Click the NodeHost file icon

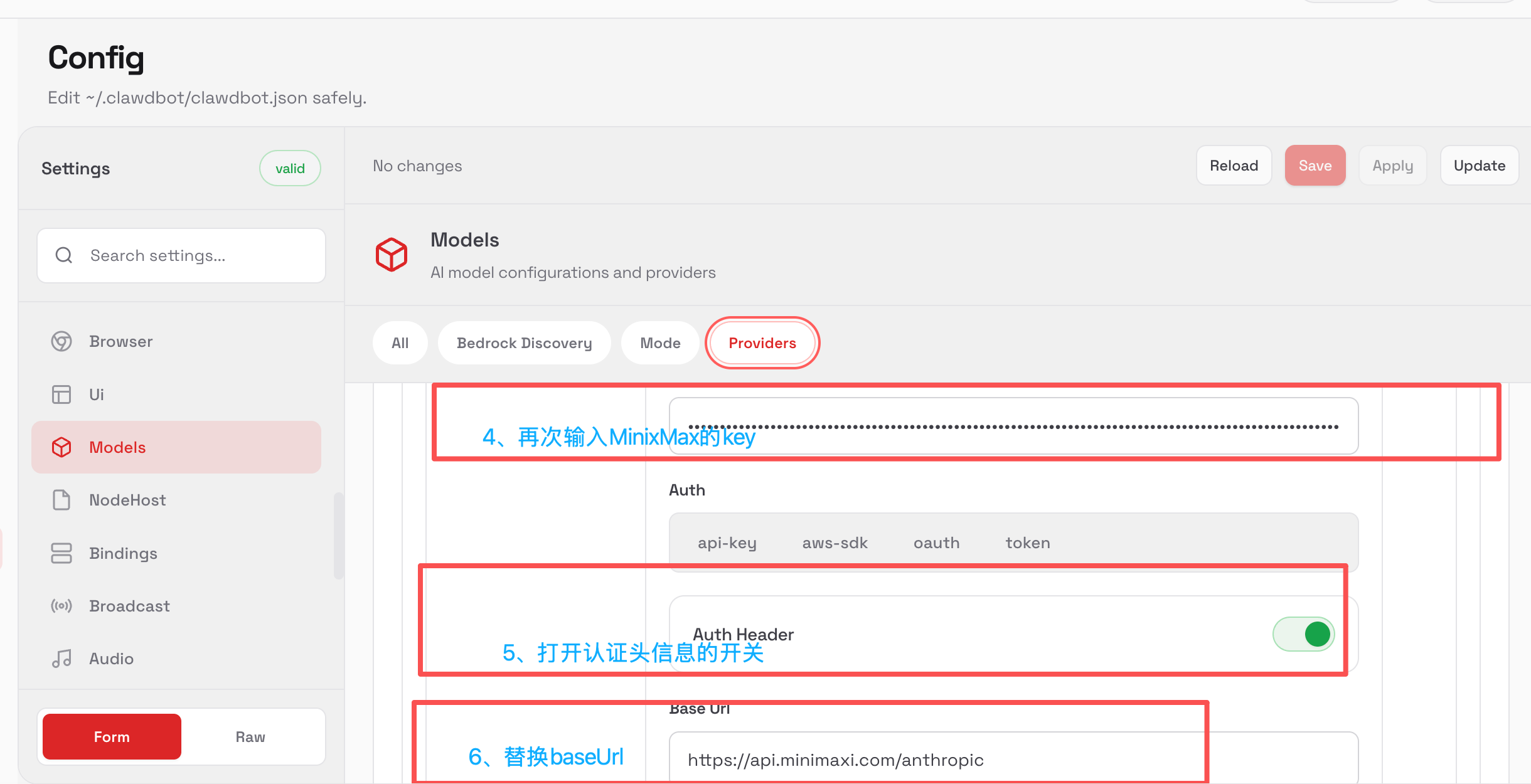(x=61, y=500)
